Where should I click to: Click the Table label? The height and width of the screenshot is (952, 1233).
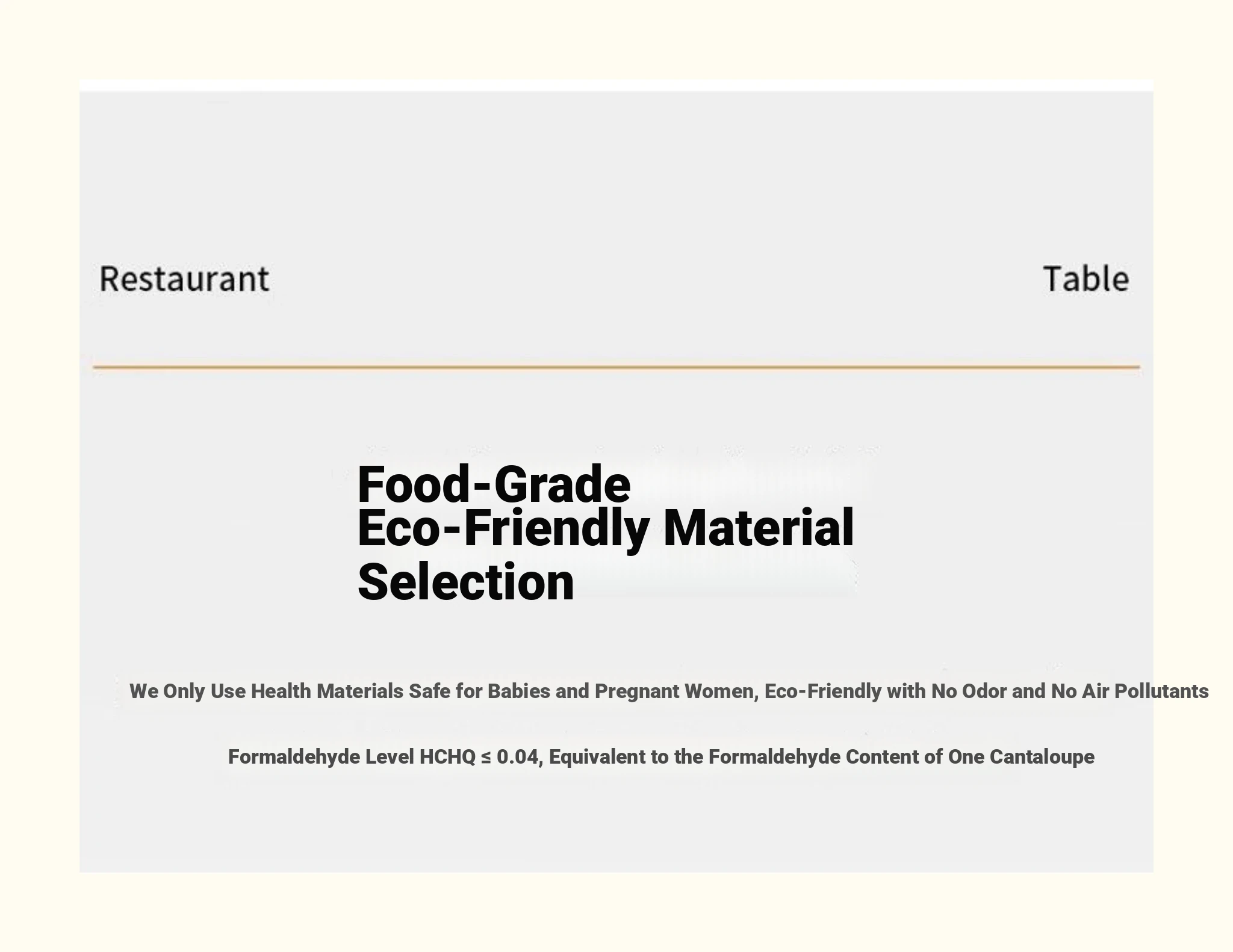(x=1086, y=279)
